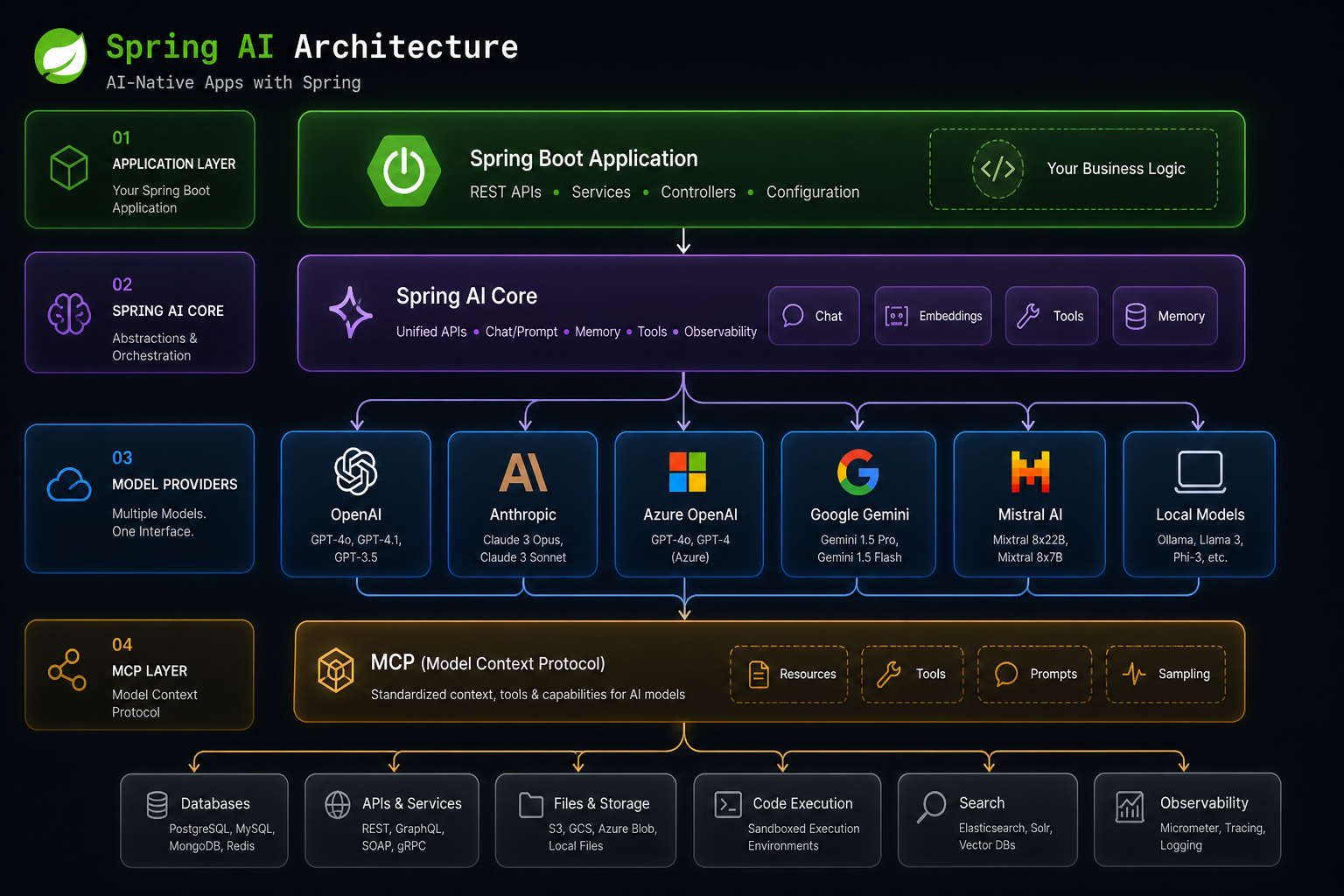
Task: Click the folder icon beside Files & Storage
Action: (x=531, y=805)
